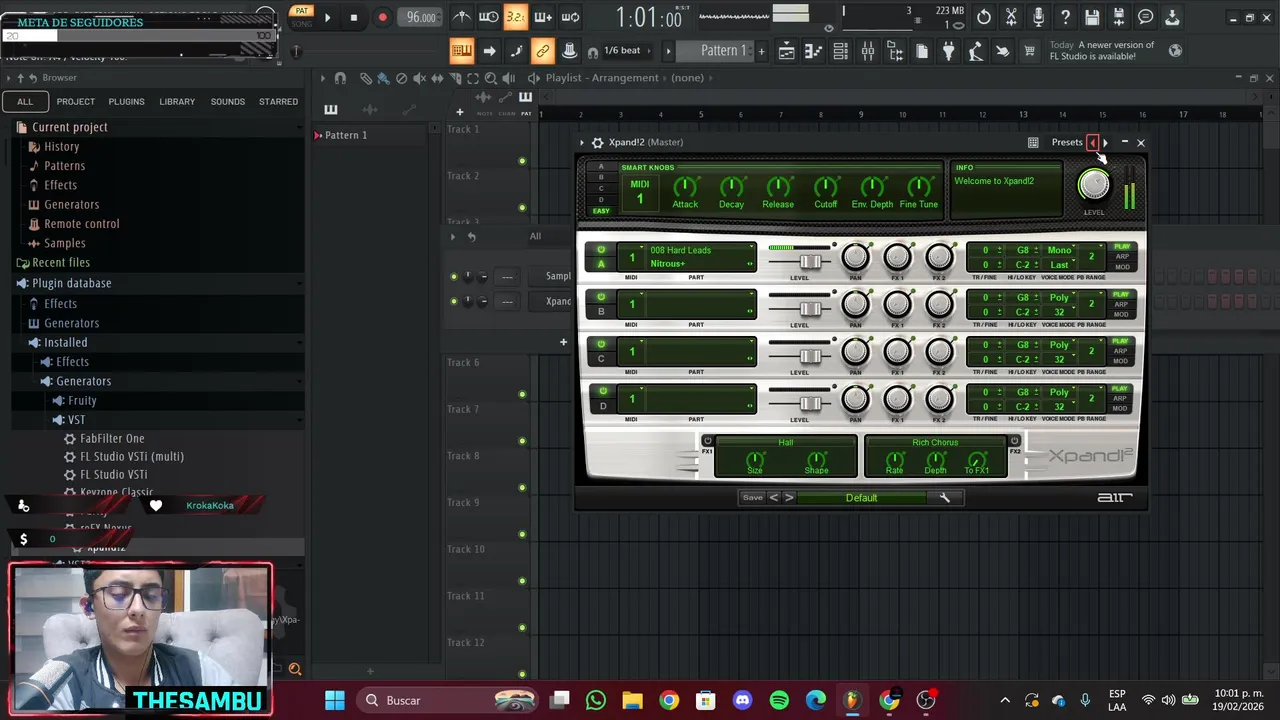
Task: Click the Browser search magnifier icon
Action: (295, 669)
